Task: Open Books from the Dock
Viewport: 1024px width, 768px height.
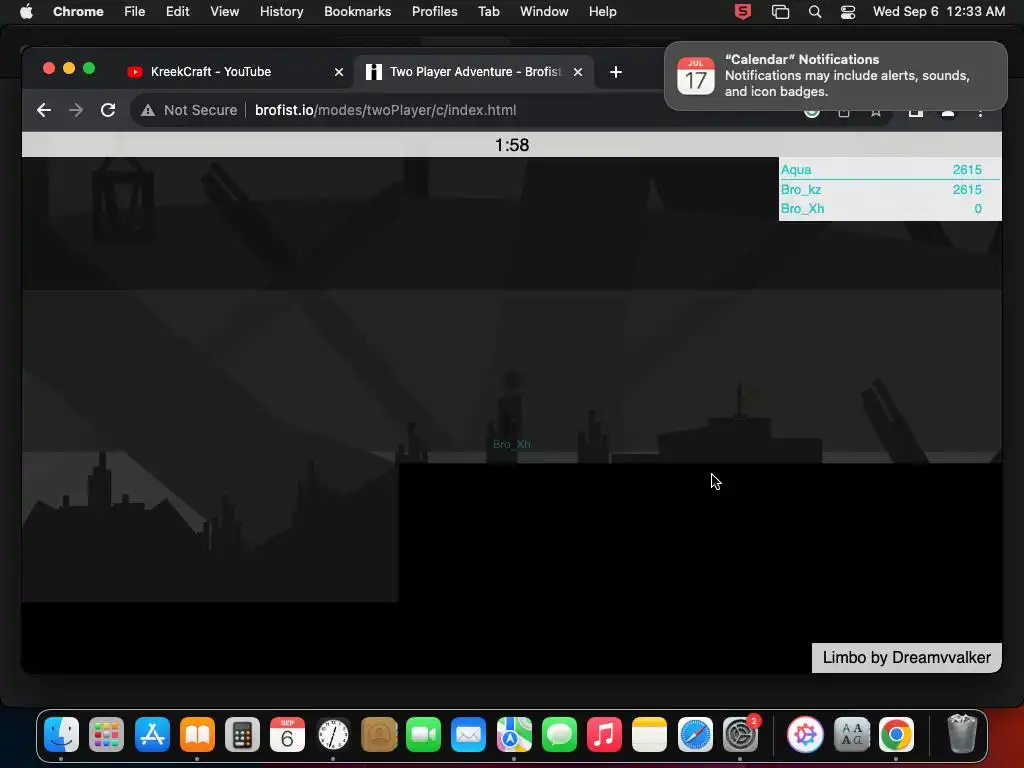Action: tap(197, 735)
